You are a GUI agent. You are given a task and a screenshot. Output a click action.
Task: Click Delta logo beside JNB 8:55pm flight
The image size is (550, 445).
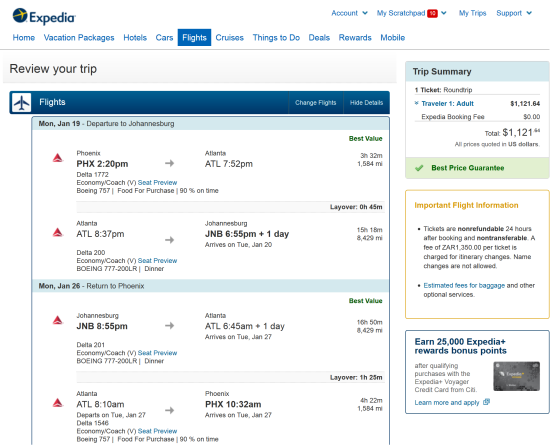pyautogui.click(x=58, y=320)
